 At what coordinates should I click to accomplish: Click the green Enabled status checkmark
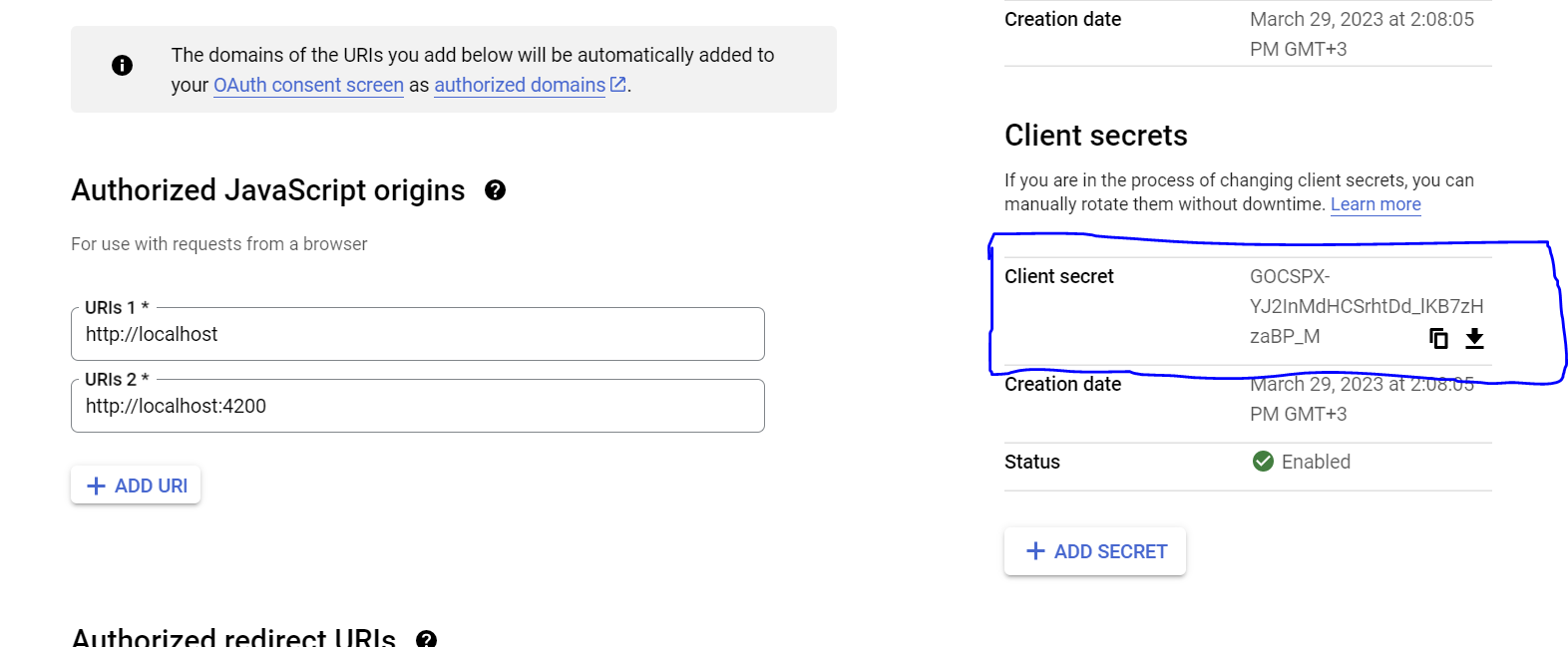pyautogui.click(x=1263, y=462)
